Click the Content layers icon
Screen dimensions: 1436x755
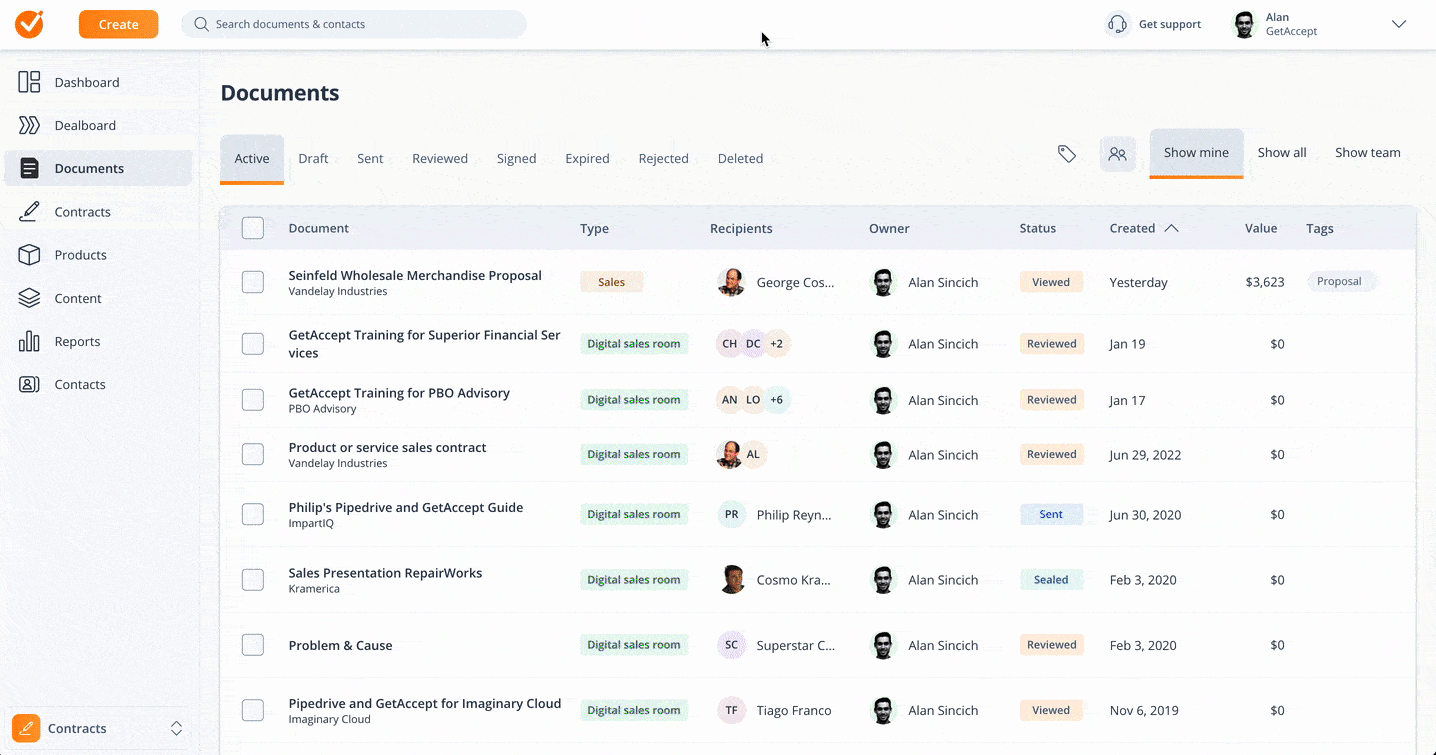(30, 298)
